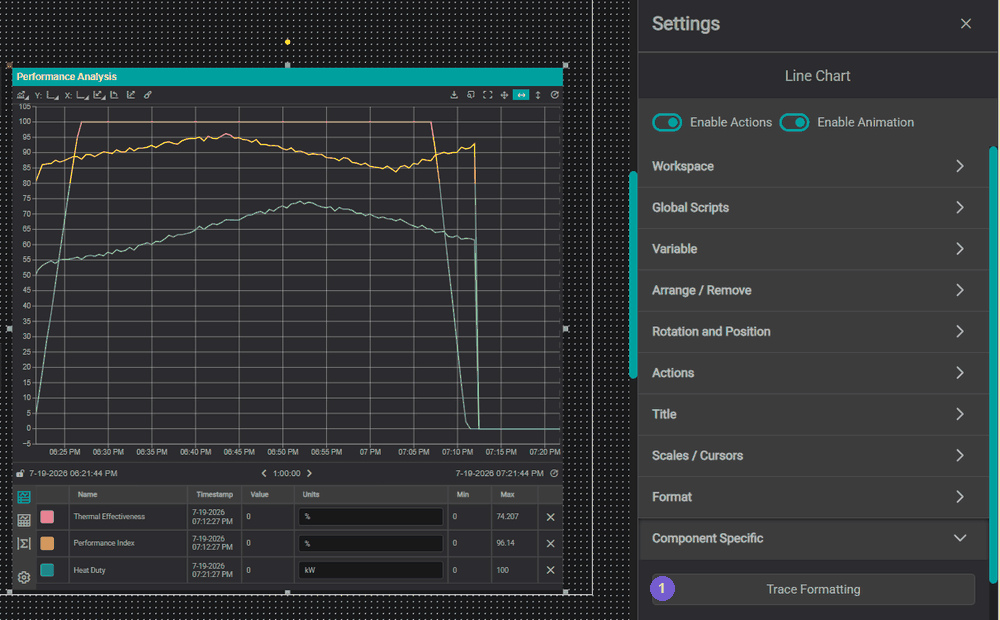Click the 74.207 max value
This screenshot has height=620, width=1000.
(508, 517)
